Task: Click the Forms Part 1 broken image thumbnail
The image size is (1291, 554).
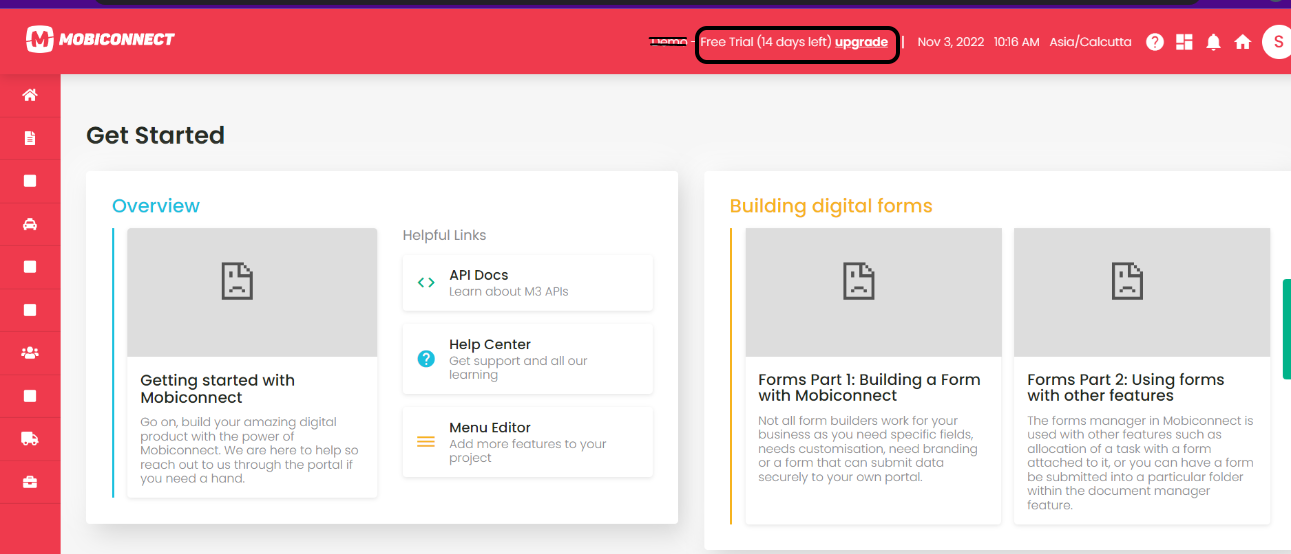Action: tap(873, 292)
